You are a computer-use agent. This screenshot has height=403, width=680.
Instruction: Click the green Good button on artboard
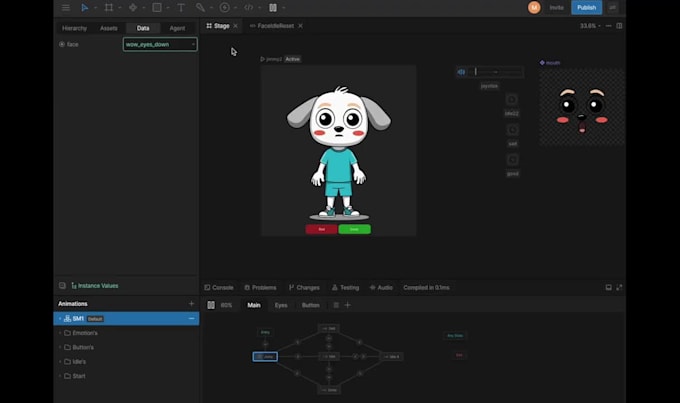(x=354, y=229)
